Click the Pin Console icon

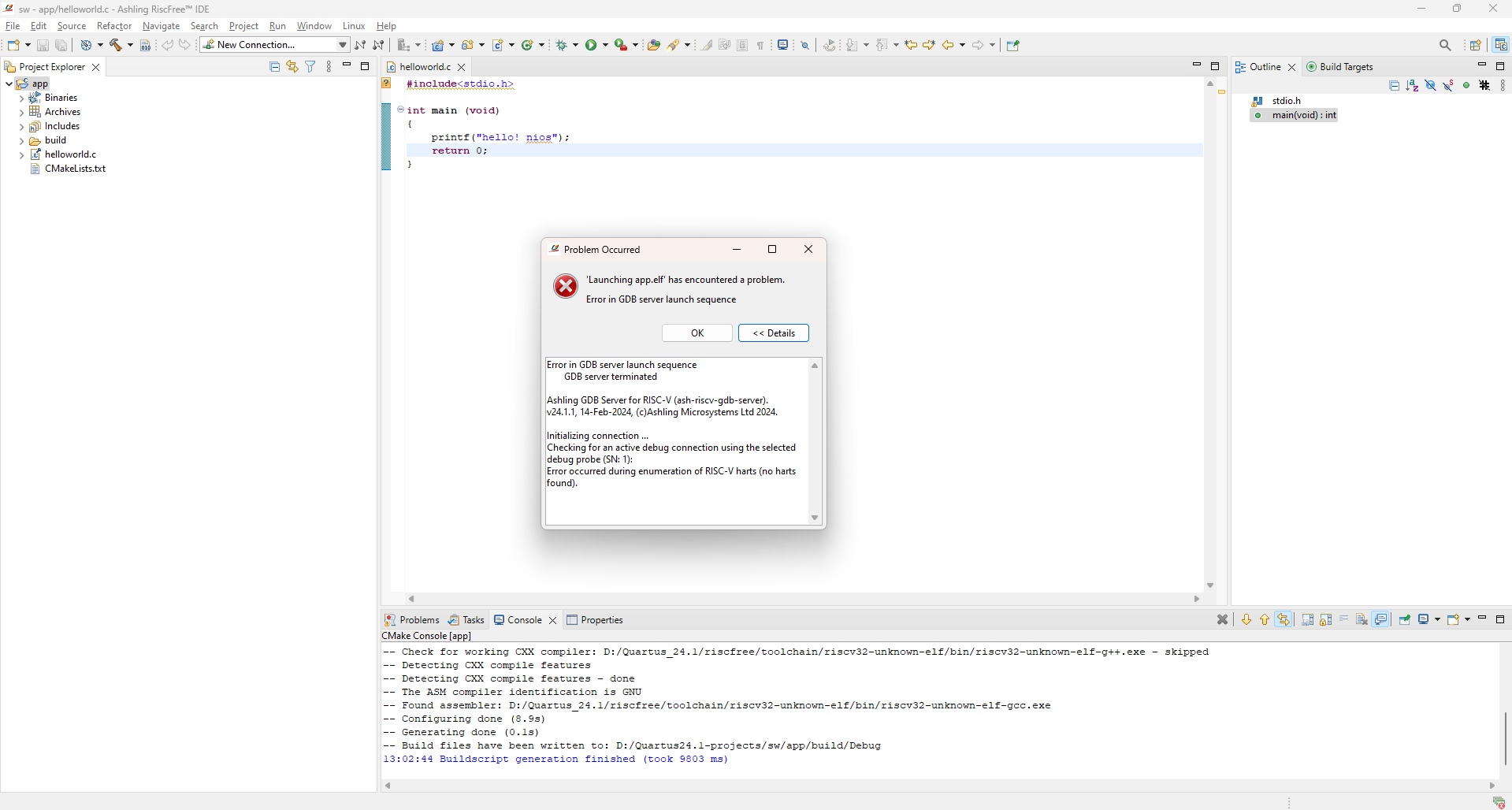(1405, 619)
